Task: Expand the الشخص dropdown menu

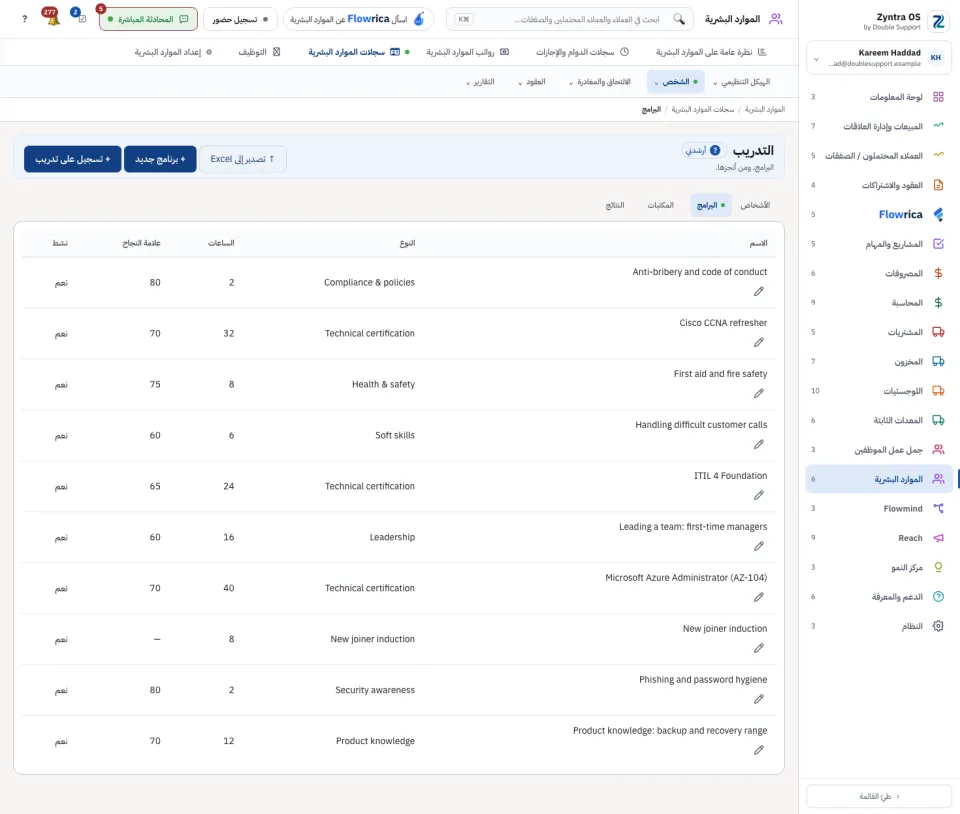Action: click(x=675, y=82)
